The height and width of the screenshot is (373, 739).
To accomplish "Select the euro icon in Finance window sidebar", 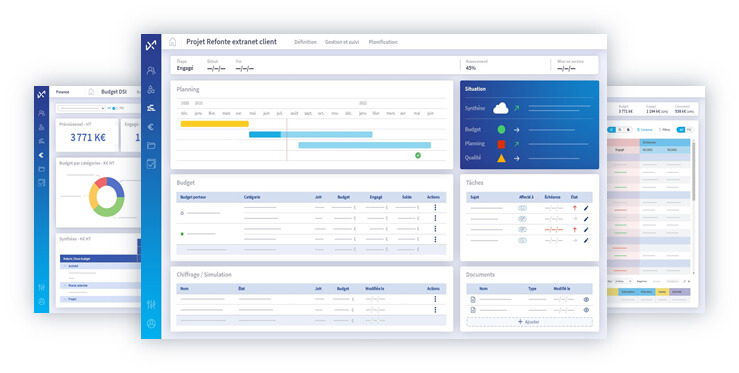I will pos(41,155).
